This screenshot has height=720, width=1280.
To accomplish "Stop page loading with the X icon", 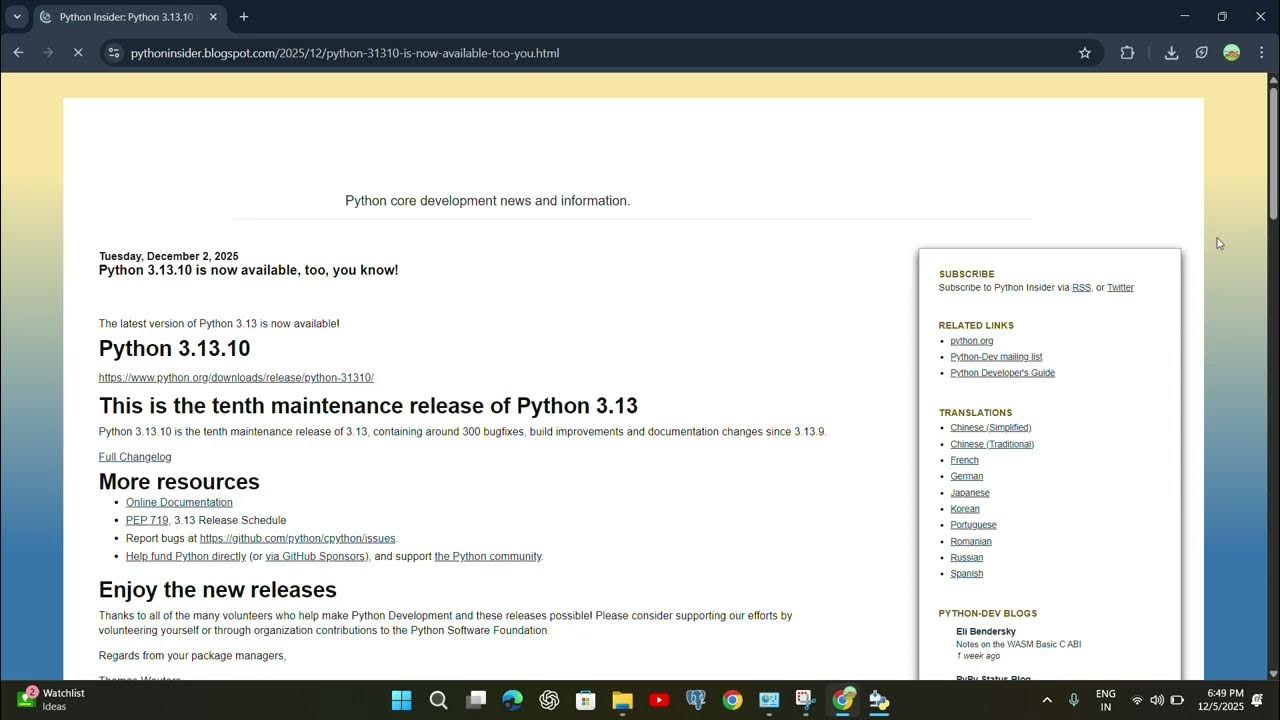I will (x=78, y=52).
